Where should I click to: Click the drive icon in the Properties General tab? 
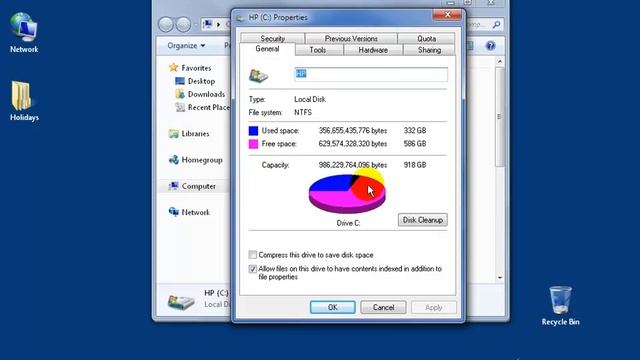tap(258, 76)
